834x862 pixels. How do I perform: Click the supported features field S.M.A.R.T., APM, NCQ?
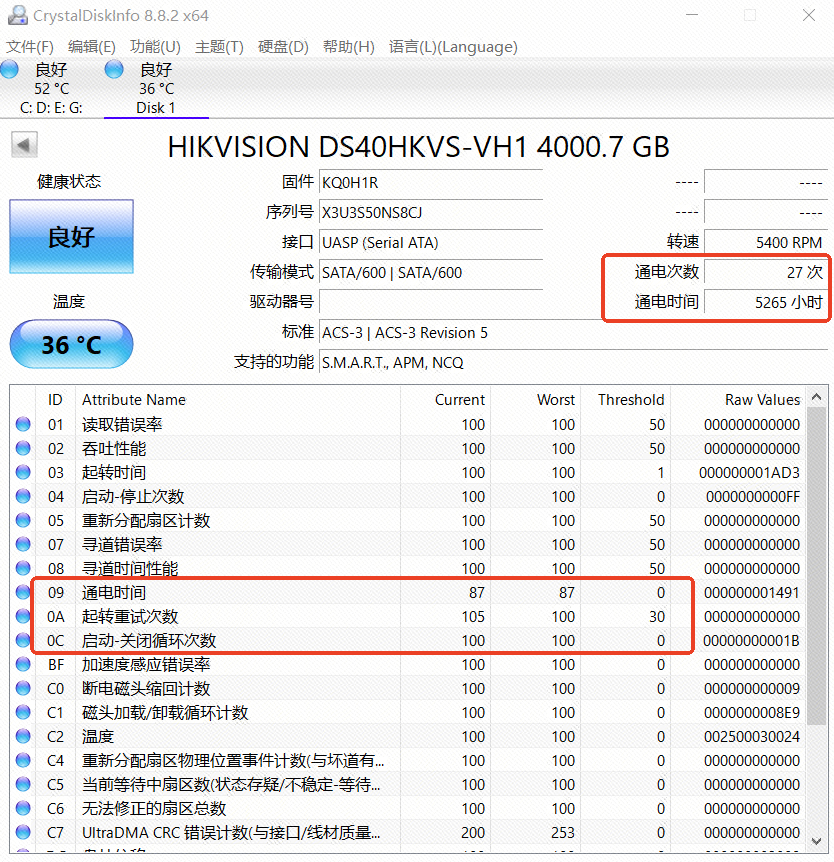573,362
